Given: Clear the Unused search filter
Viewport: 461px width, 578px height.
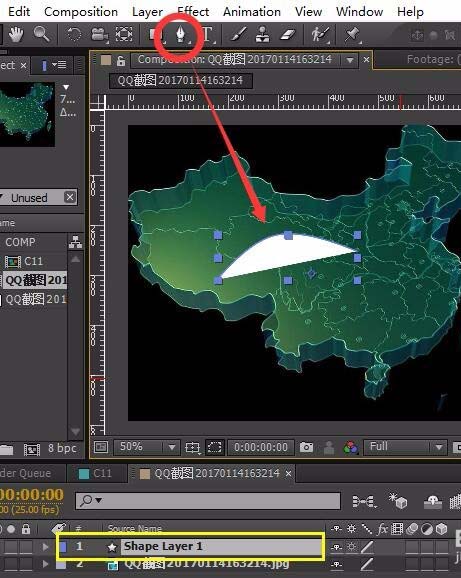Looking at the screenshot, I should 70,197.
